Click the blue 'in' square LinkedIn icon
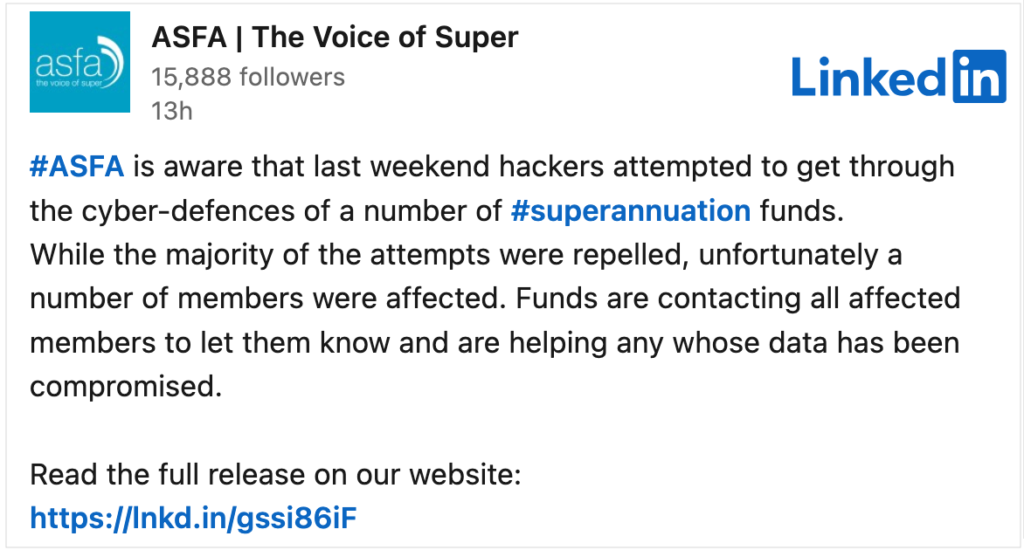 point(979,76)
